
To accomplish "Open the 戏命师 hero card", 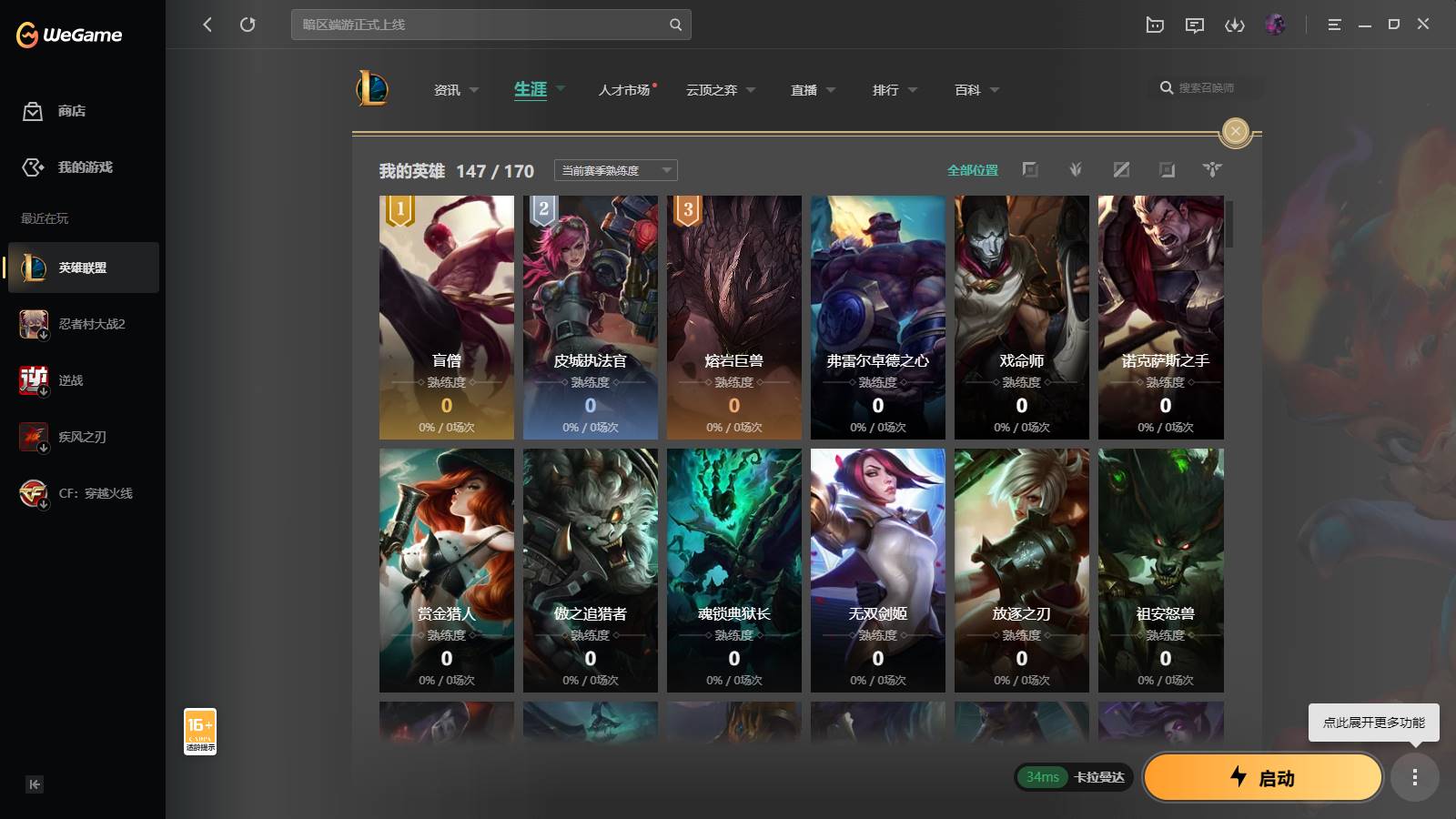I will pyautogui.click(x=1022, y=318).
